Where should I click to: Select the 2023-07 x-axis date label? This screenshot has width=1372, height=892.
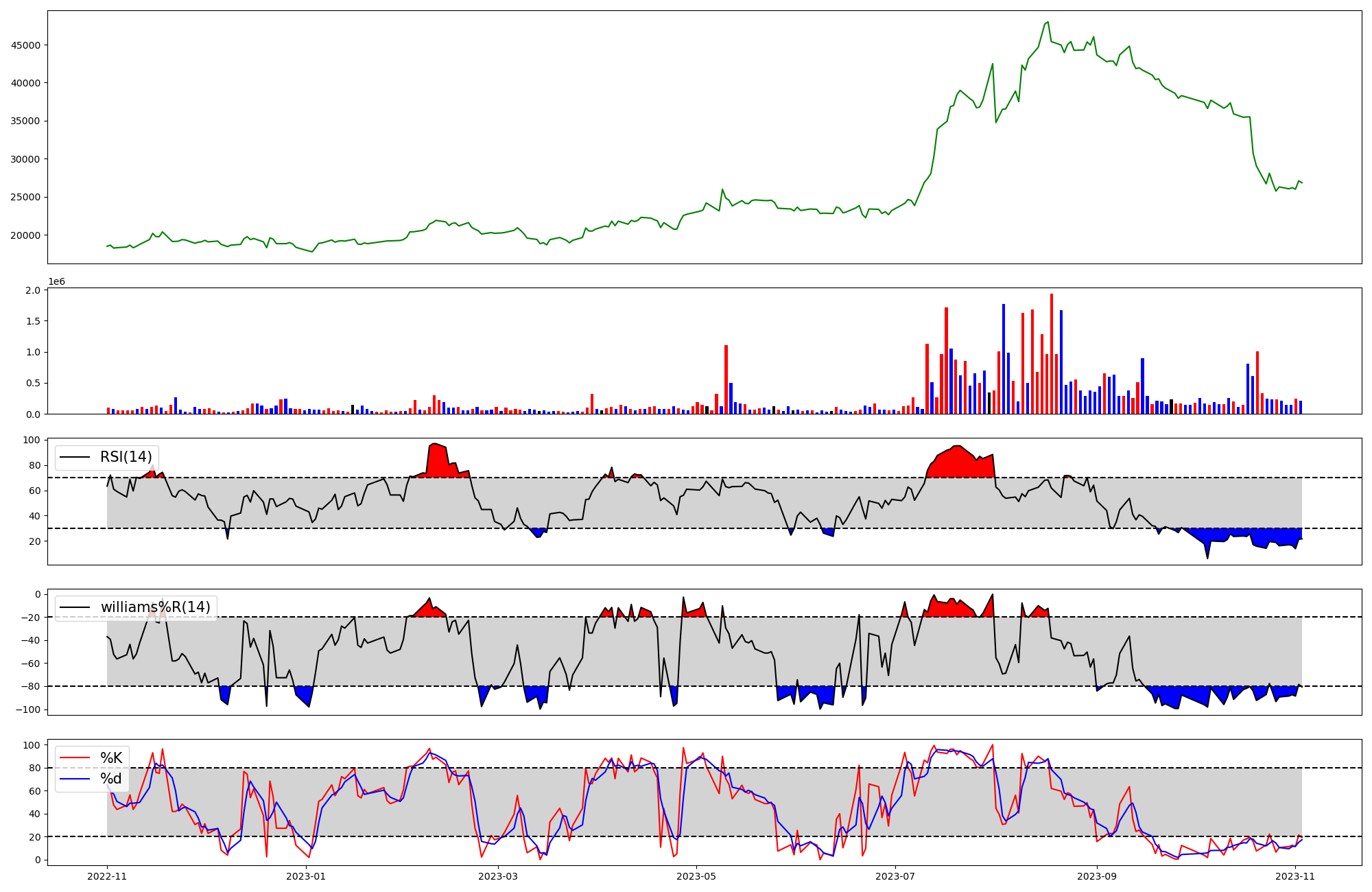point(896,876)
